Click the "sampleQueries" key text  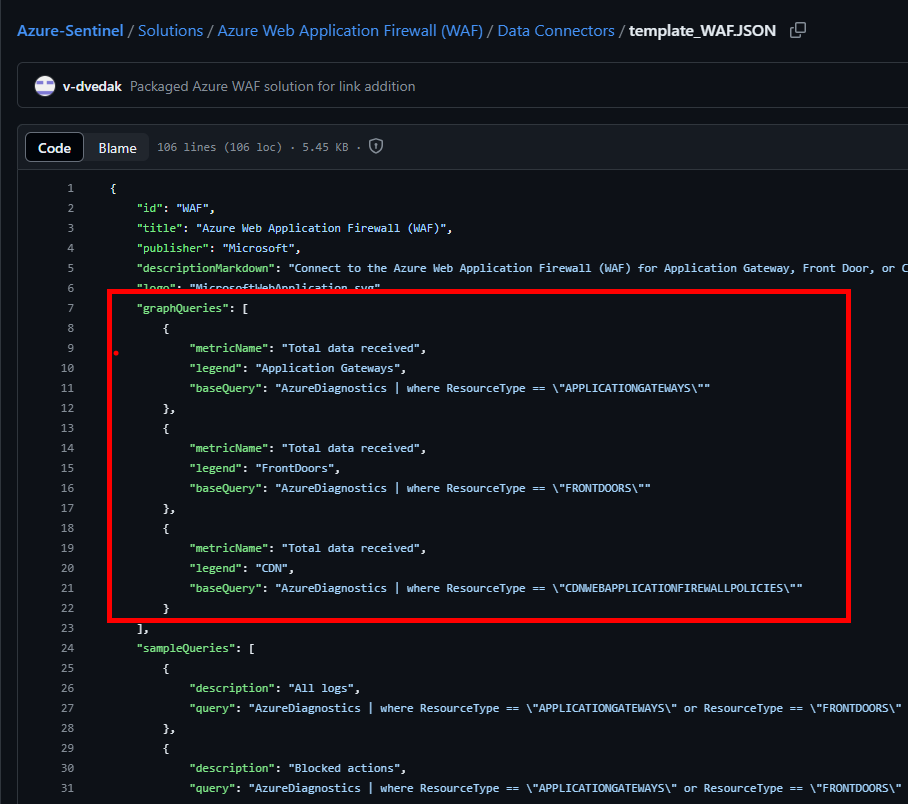[x=186, y=648]
